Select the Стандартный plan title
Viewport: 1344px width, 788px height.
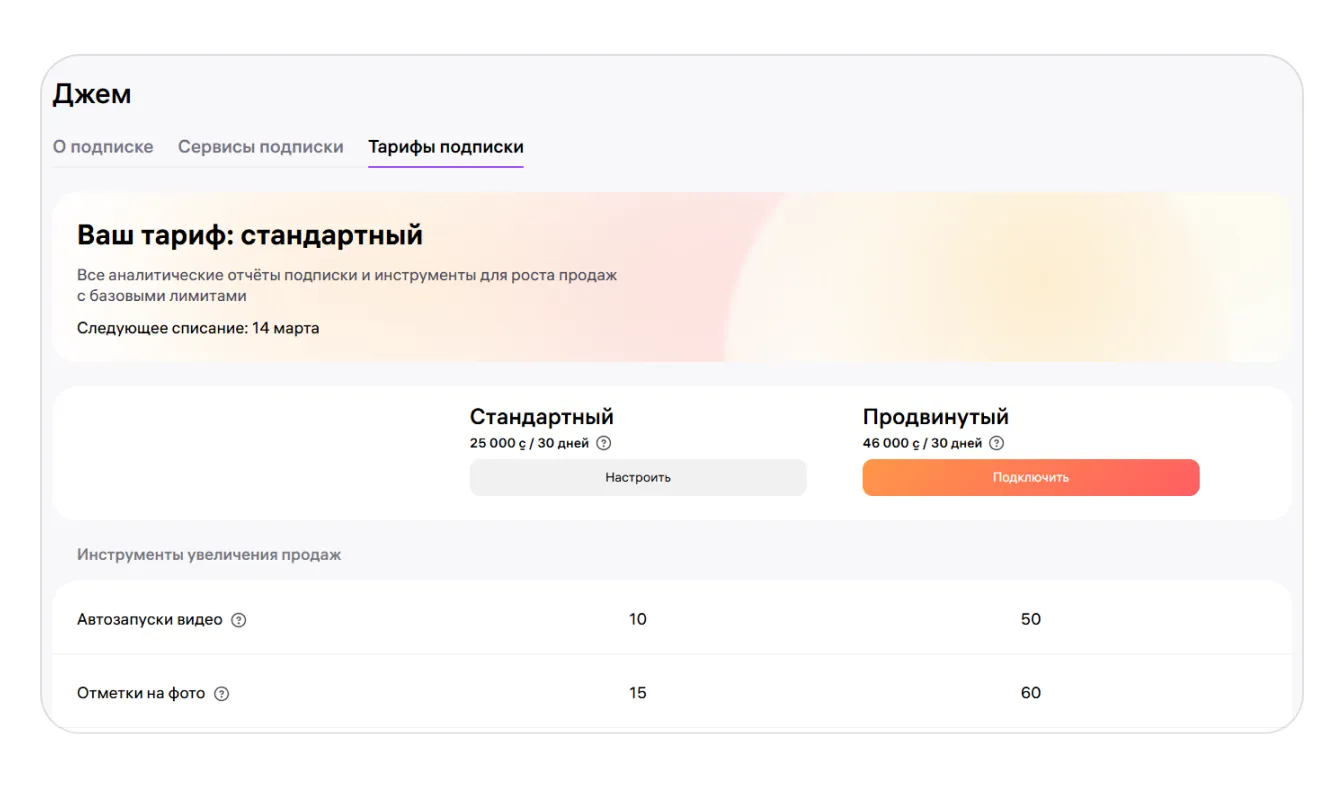coord(541,416)
